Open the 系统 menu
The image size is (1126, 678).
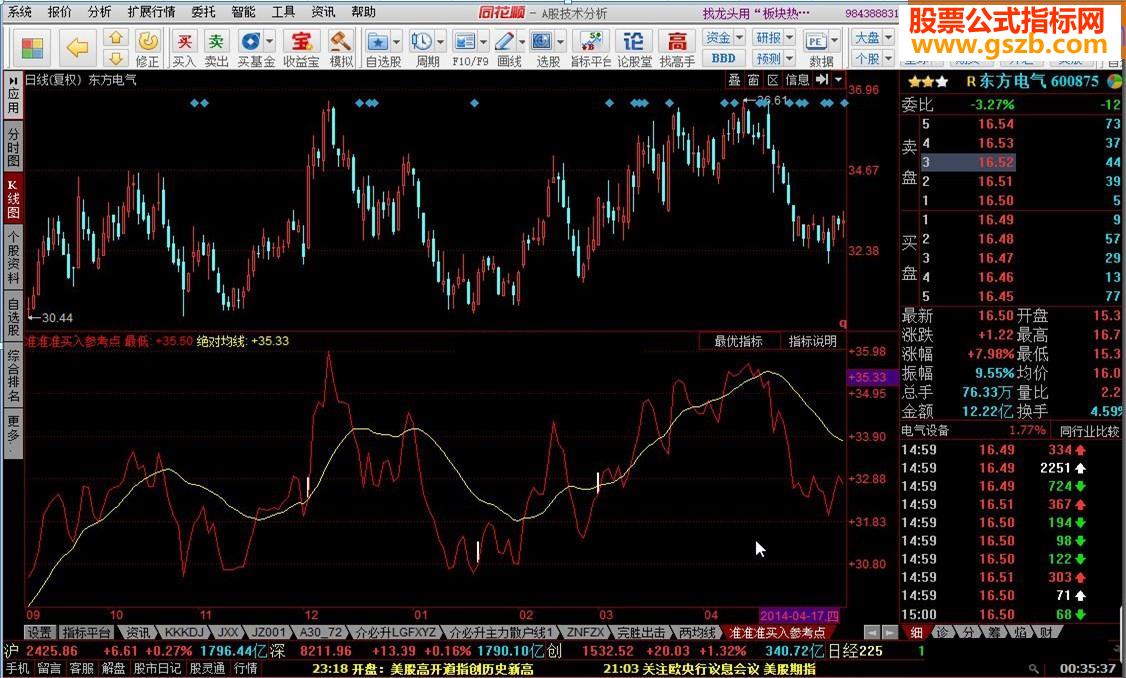click(x=19, y=11)
